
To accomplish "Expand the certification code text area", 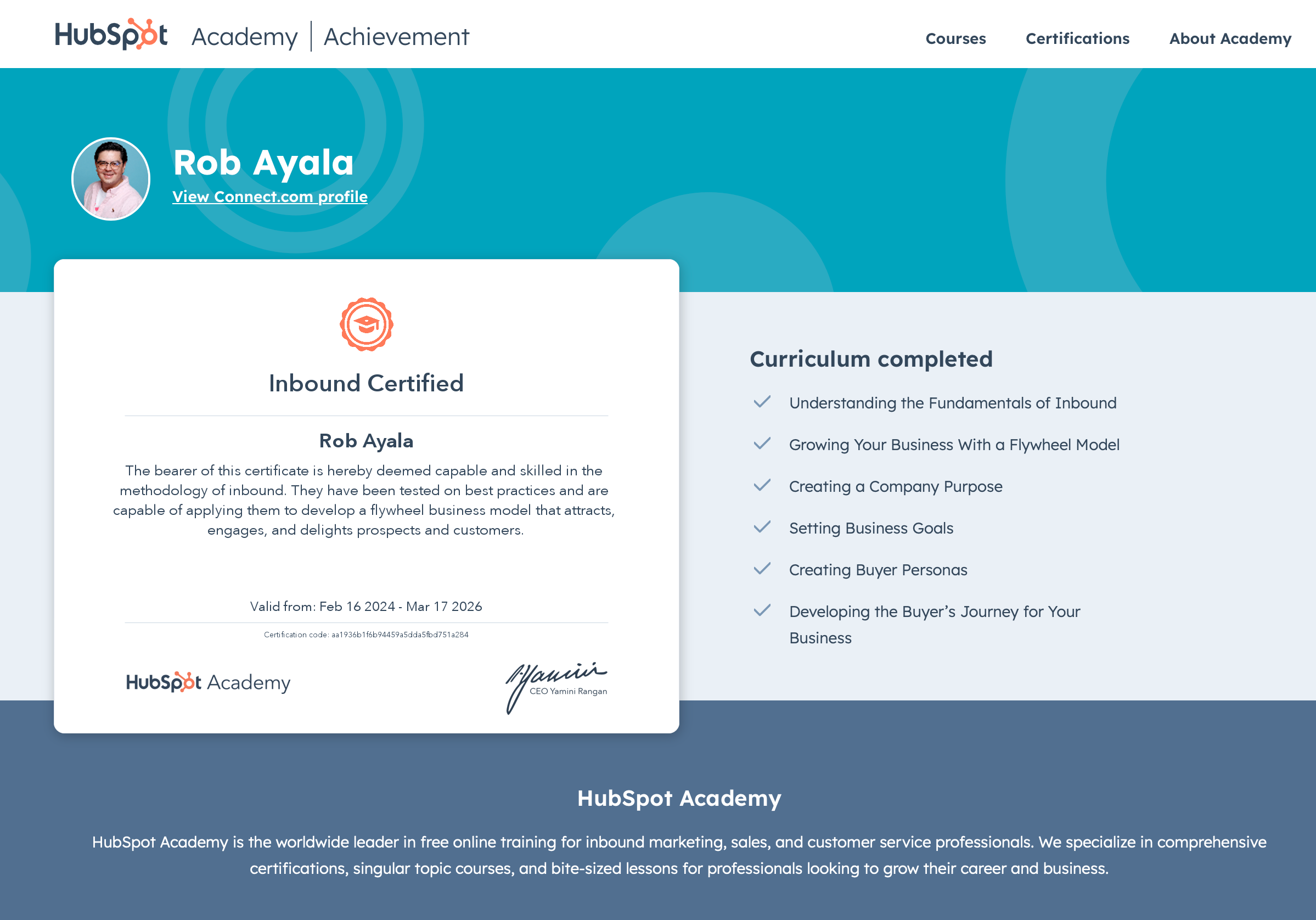I will (365, 634).
